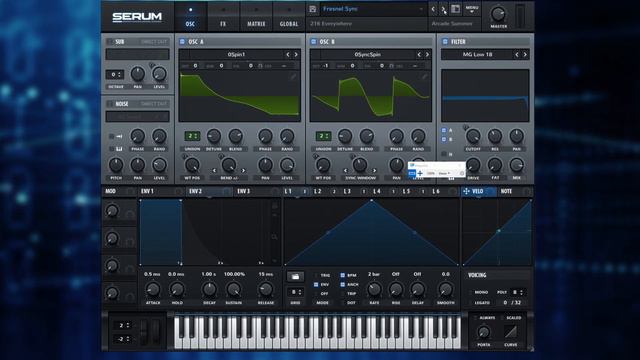Click the VELO drag-source crosshair icon
Screen dimensions: 640x360
coord(466,191)
